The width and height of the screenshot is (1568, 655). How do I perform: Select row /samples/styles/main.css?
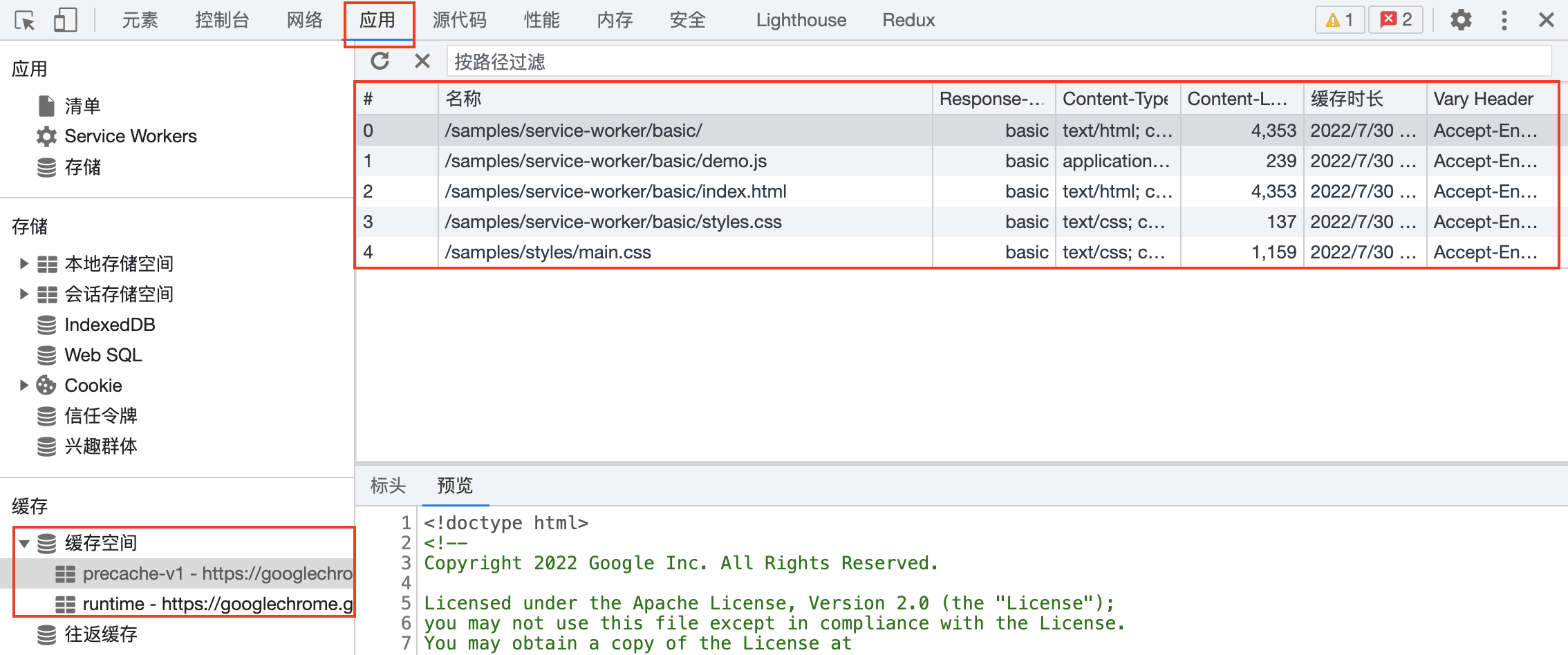point(957,252)
